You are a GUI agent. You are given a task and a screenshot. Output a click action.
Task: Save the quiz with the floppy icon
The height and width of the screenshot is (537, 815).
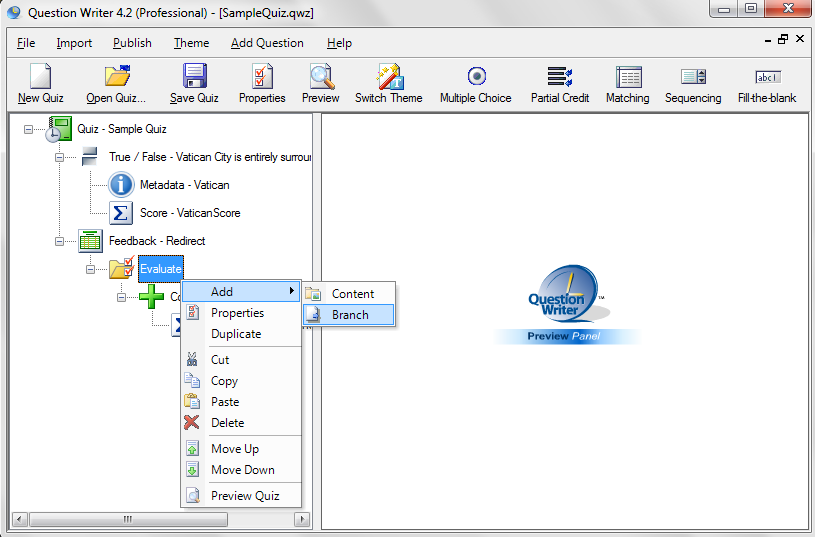click(194, 76)
